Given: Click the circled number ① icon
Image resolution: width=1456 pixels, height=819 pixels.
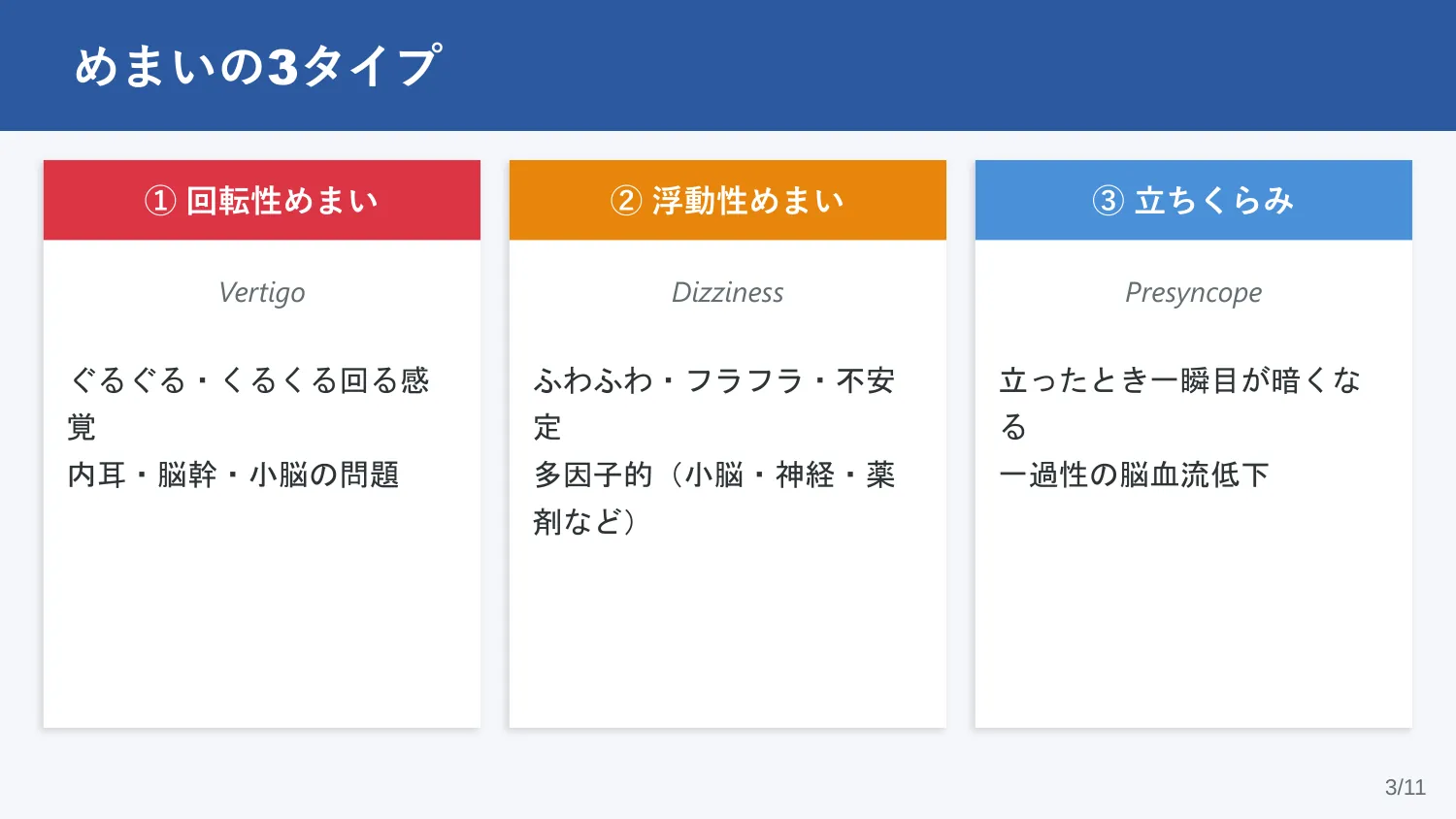Looking at the screenshot, I should click(160, 201).
